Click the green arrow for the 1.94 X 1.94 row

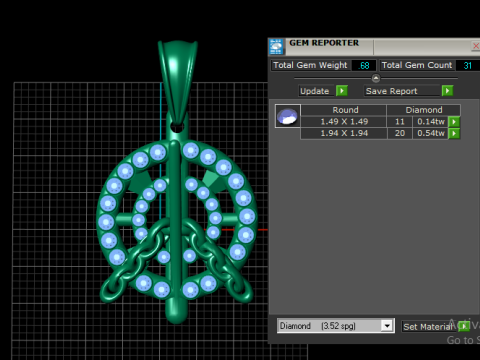(x=454, y=133)
